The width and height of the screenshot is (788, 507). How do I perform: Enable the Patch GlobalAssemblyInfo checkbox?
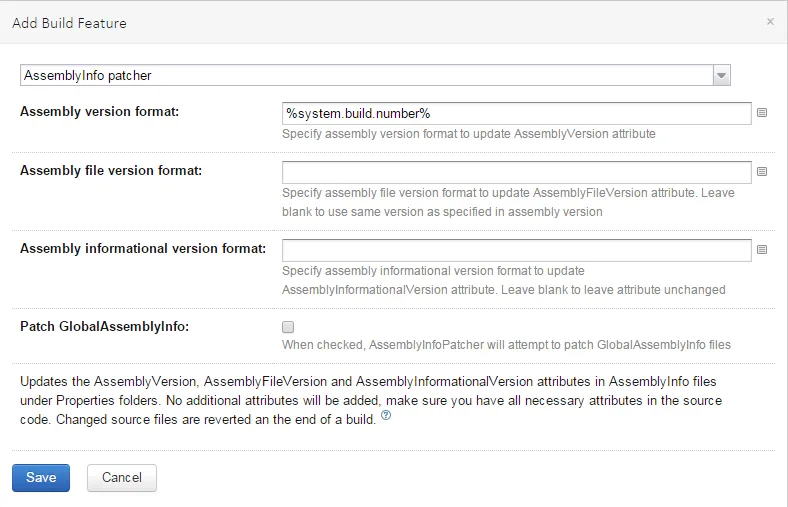(x=288, y=327)
